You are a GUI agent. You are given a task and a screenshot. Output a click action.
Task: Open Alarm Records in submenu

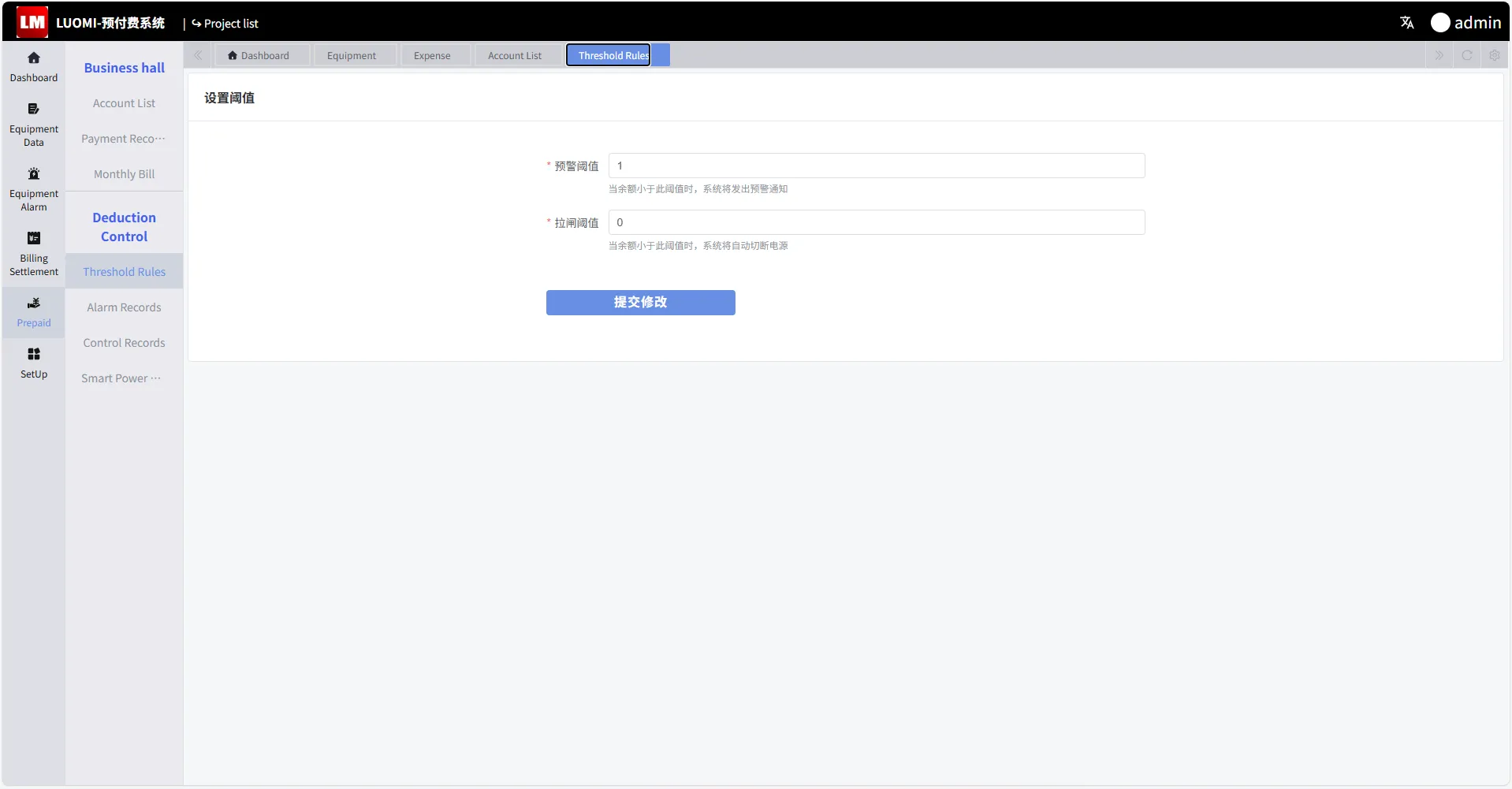124,307
